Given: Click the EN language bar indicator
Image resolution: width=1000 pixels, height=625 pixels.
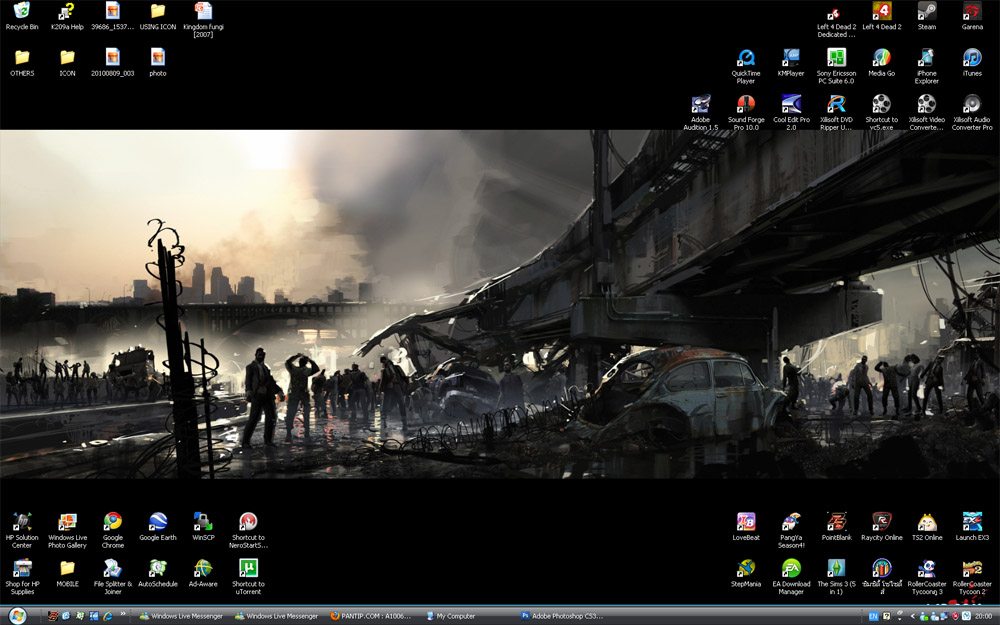Looking at the screenshot, I should [873, 616].
